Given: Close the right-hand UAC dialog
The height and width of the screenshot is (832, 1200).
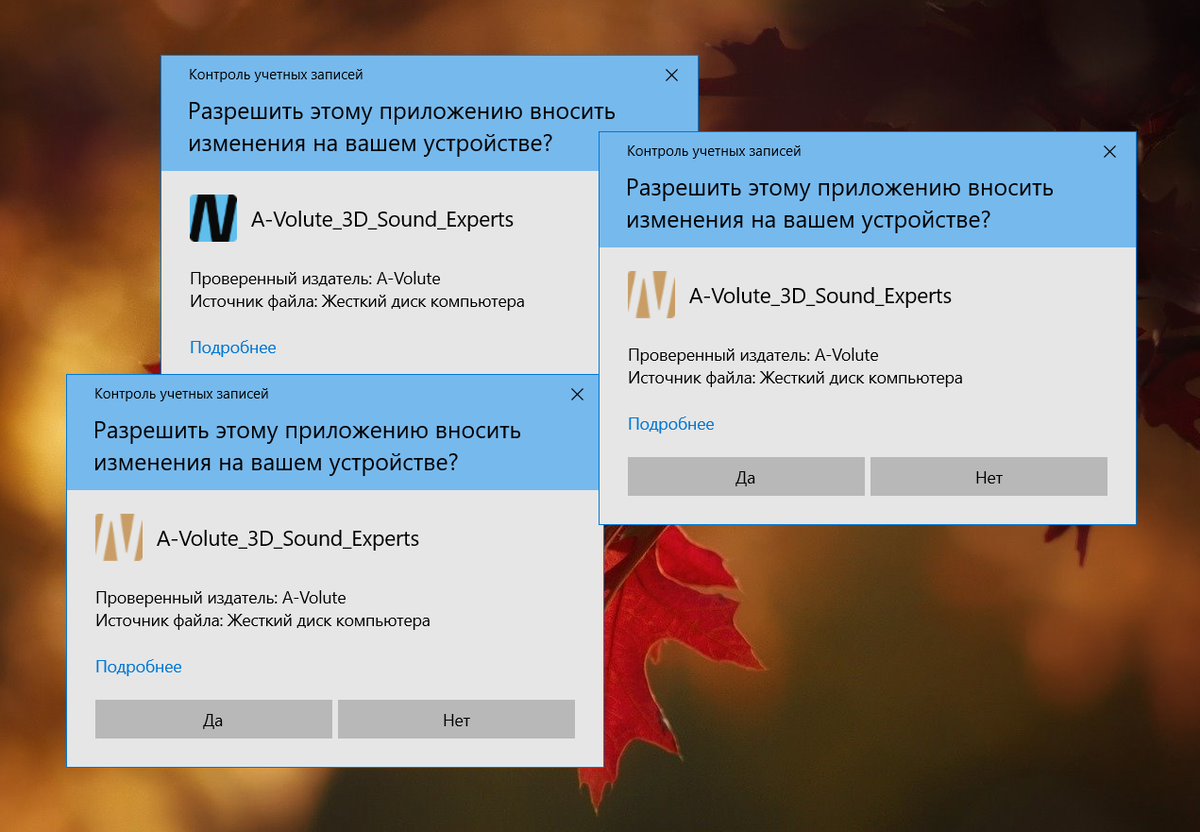Looking at the screenshot, I should click(x=1109, y=152).
